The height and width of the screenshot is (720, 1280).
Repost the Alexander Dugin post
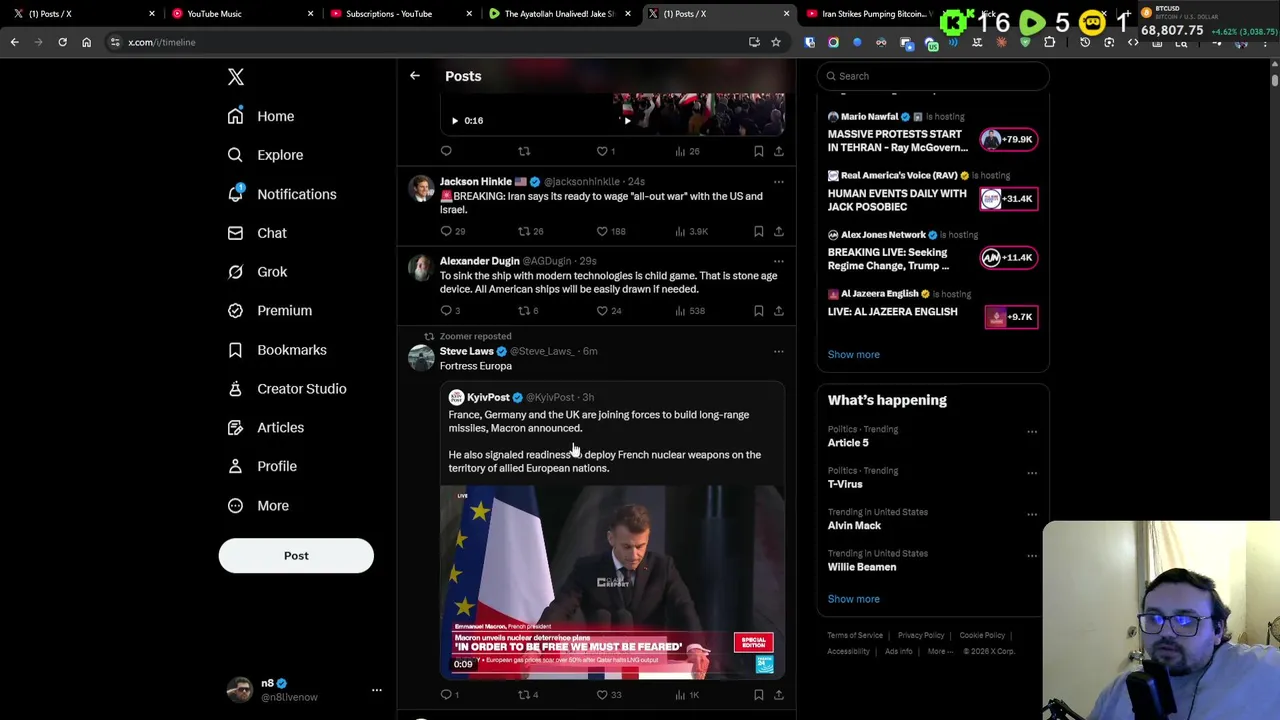524,311
